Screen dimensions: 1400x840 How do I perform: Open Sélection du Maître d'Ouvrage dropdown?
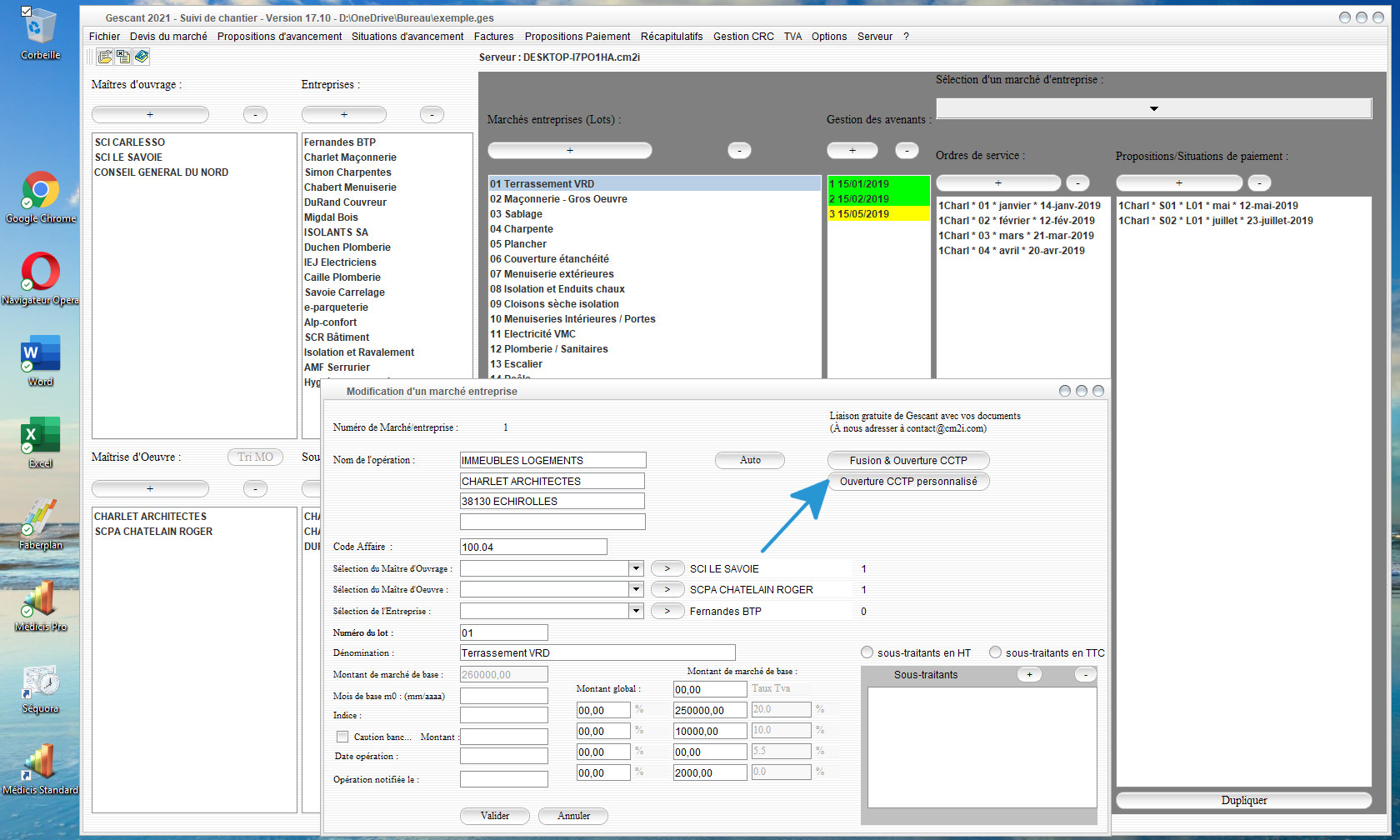pos(636,568)
